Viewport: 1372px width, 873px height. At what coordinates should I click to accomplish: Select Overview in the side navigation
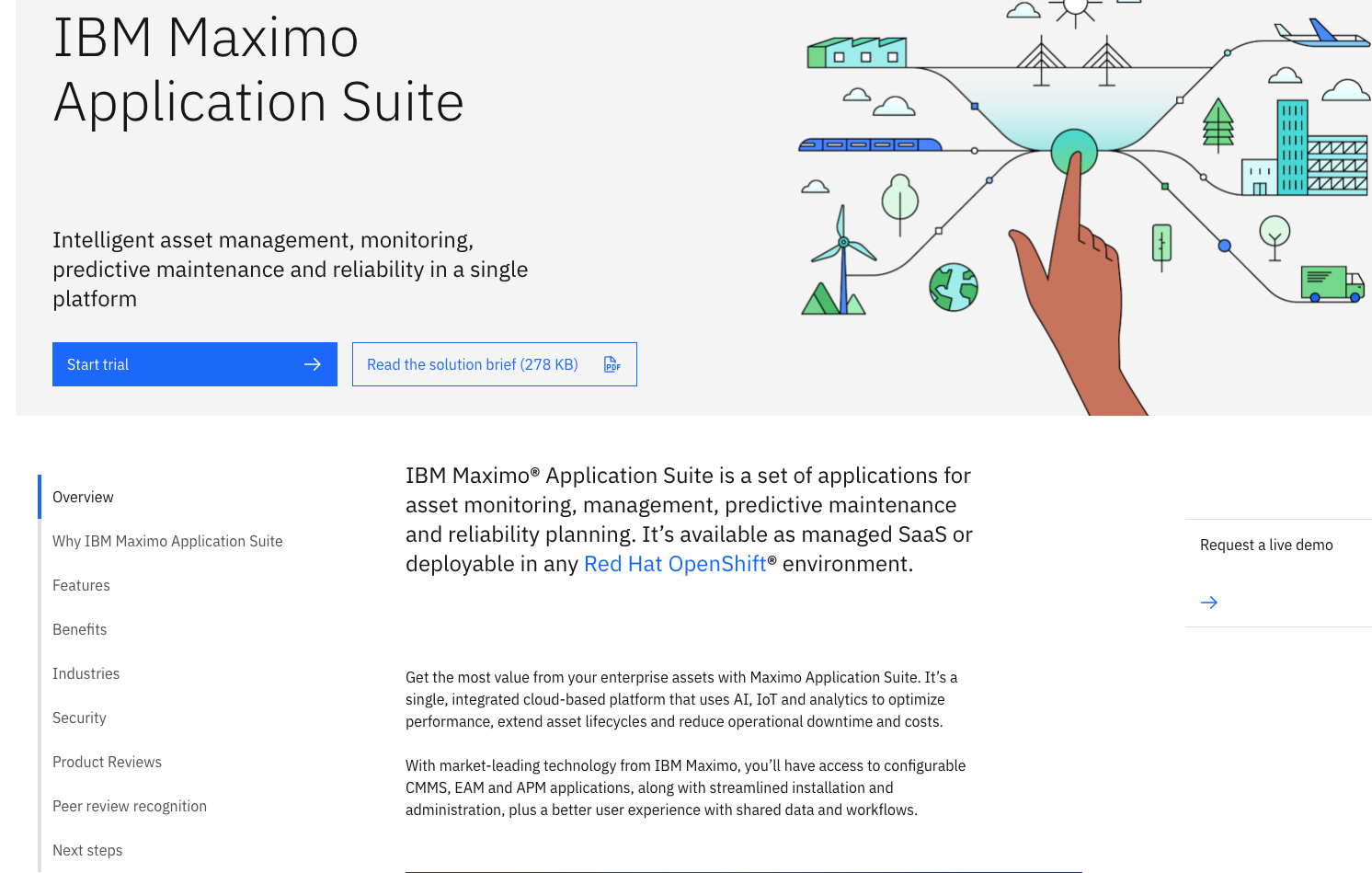tap(83, 497)
